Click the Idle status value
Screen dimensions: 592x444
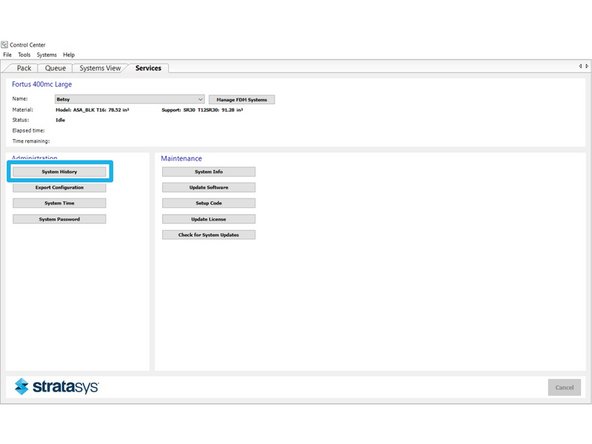tap(60, 120)
